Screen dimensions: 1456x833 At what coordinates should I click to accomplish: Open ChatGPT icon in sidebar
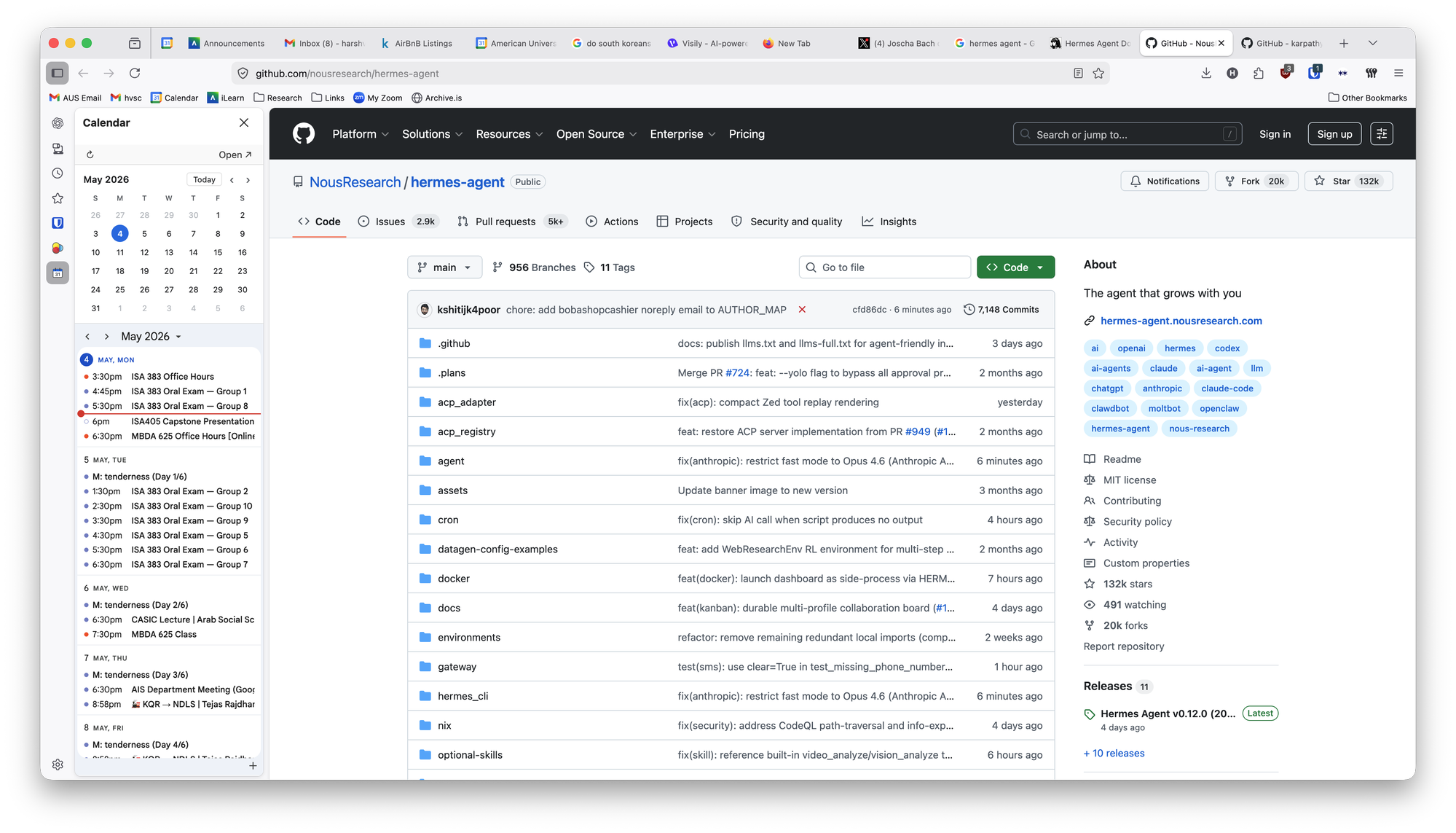pyautogui.click(x=58, y=123)
